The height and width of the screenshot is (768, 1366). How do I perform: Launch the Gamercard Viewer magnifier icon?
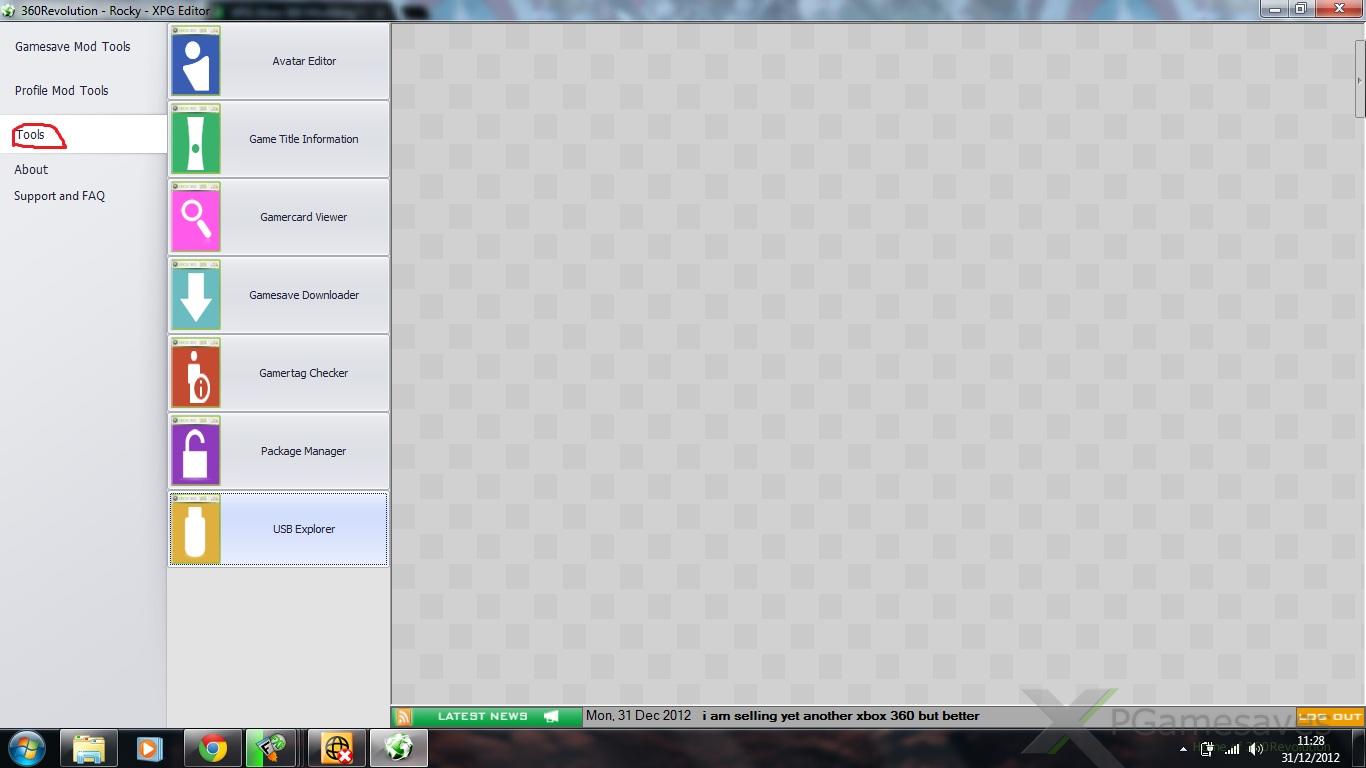coord(196,217)
